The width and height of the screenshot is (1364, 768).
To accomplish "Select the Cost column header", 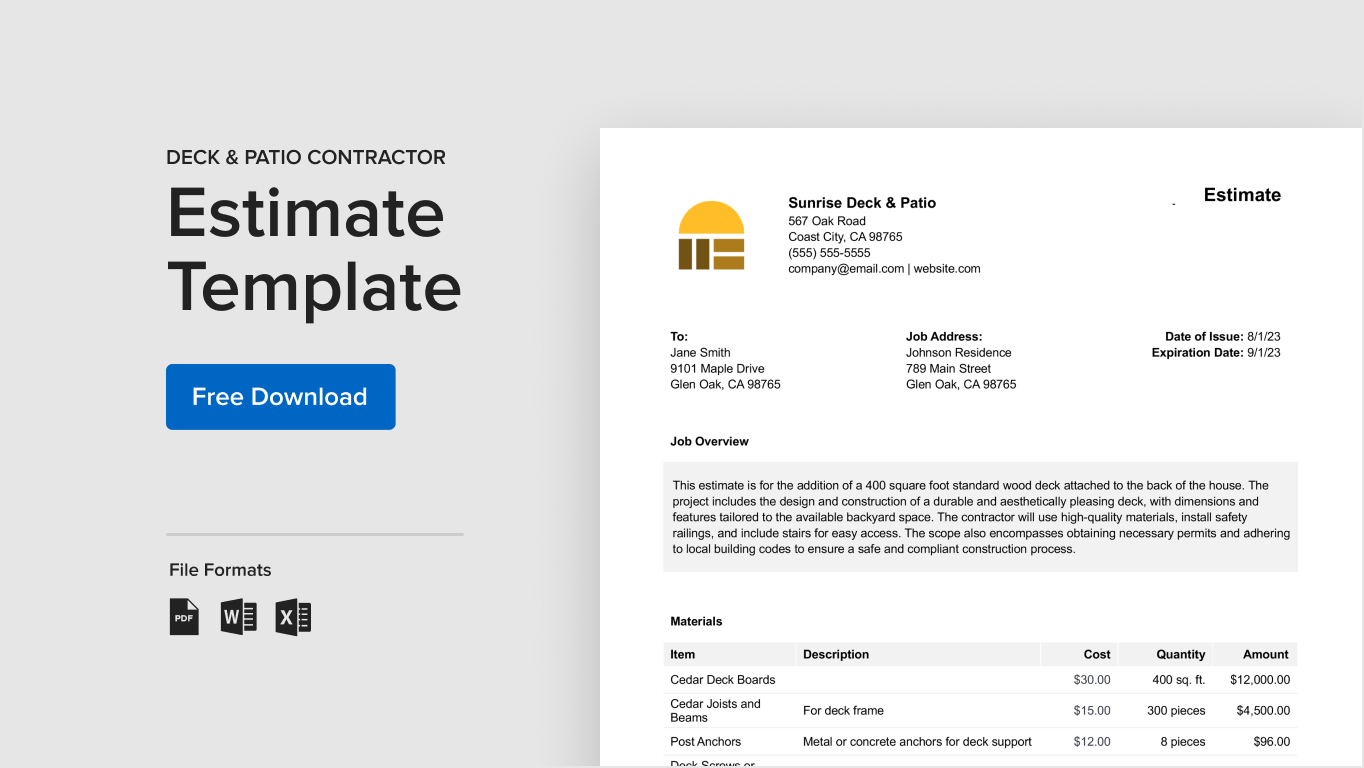I will point(1096,654).
